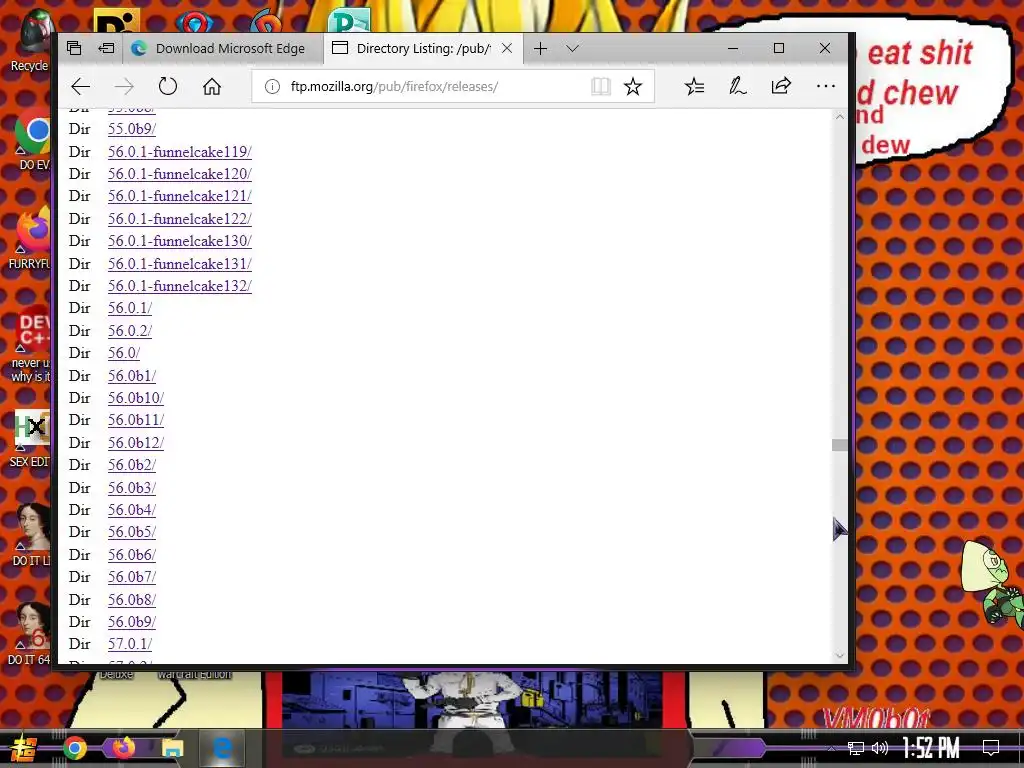Image resolution: width=1024 pixels, height=768 pixels.
Task: Open the 56.0b7/ beta folder
Action: [x=132, y=577]
